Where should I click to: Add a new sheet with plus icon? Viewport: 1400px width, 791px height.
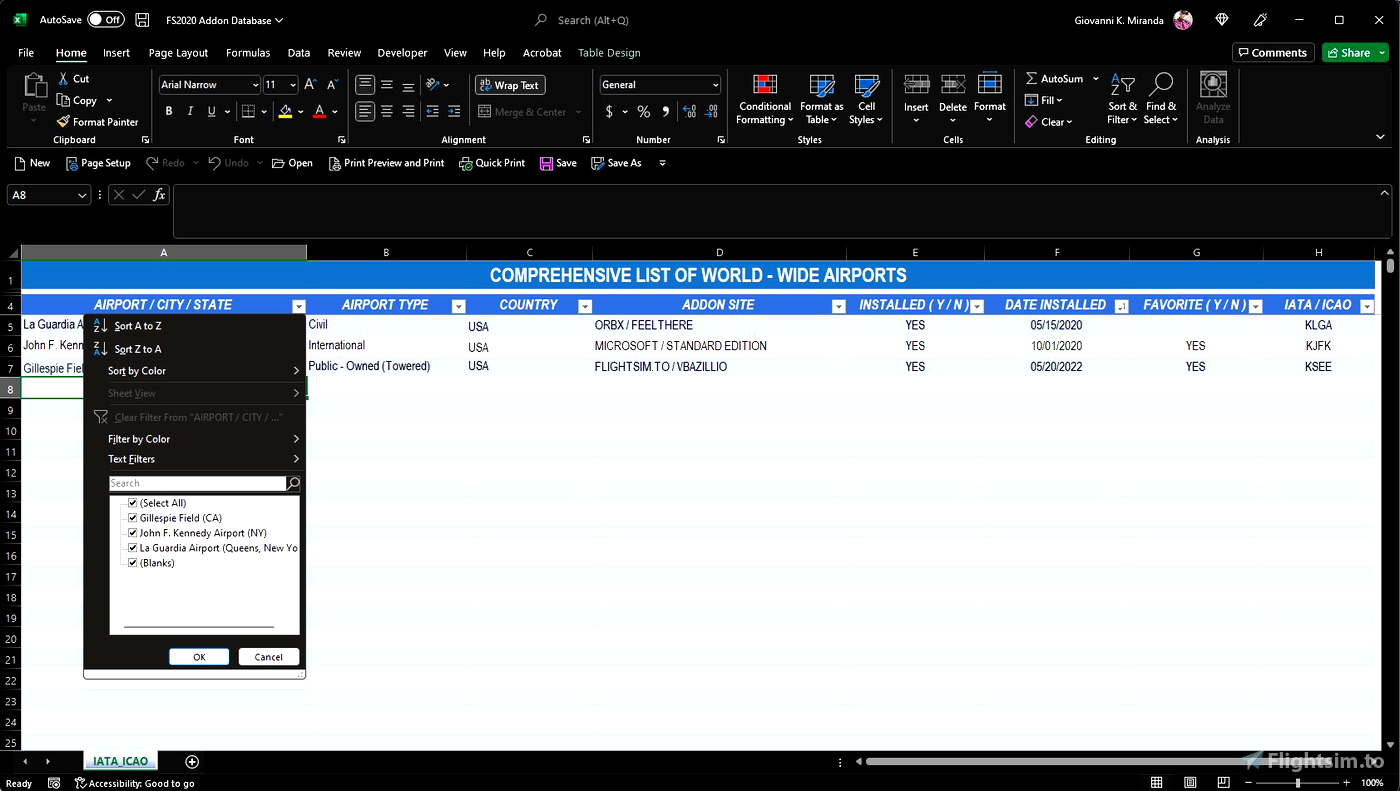point(192,762)
